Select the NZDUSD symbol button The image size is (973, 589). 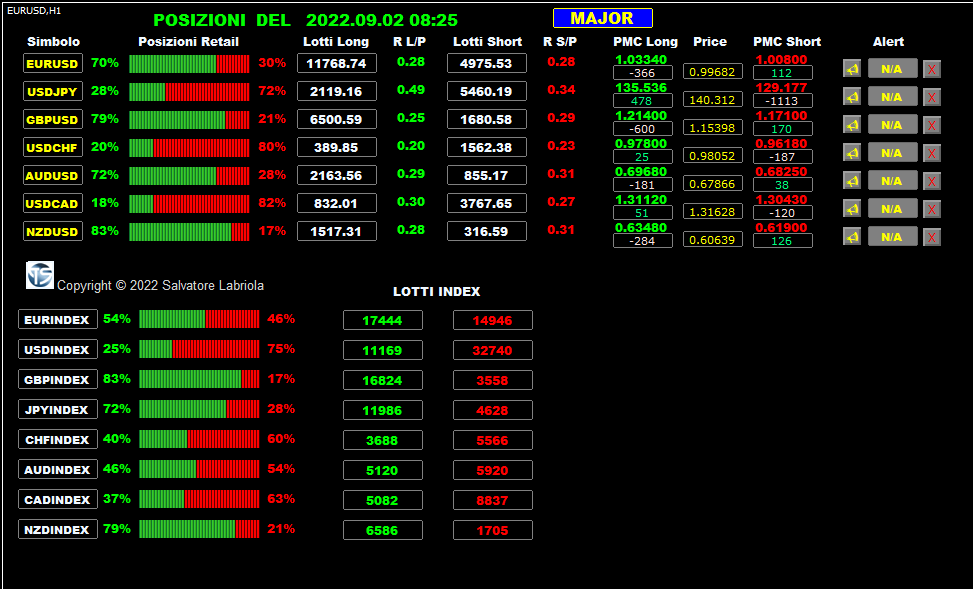coord(53,231)
